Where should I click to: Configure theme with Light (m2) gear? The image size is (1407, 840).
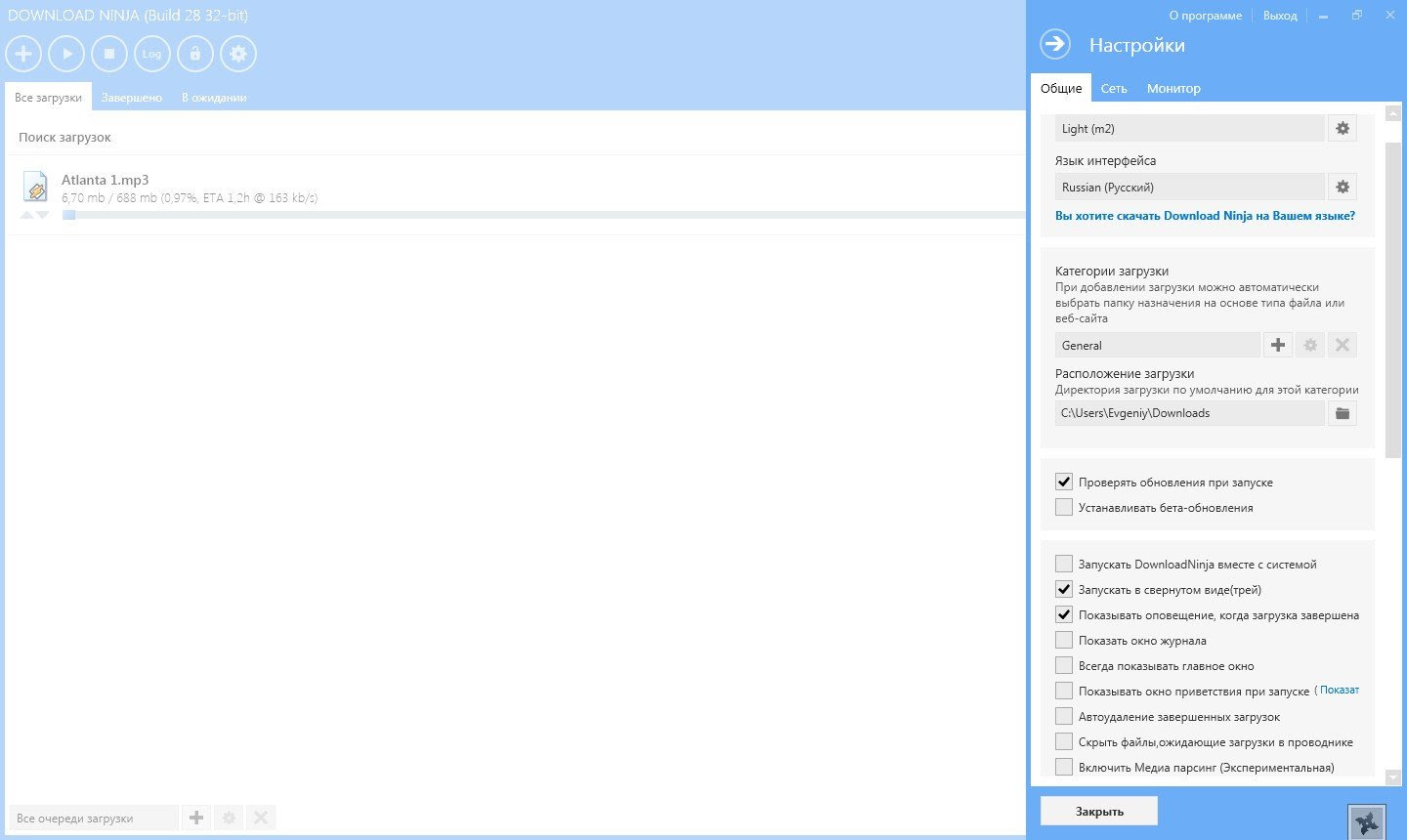point(1343,128)
